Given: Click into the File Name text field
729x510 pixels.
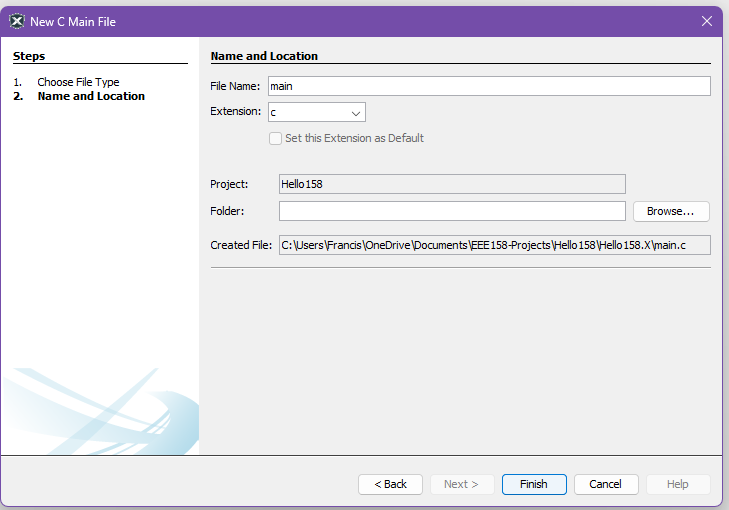Looking at the screenshot, I should tap(489, 86).
